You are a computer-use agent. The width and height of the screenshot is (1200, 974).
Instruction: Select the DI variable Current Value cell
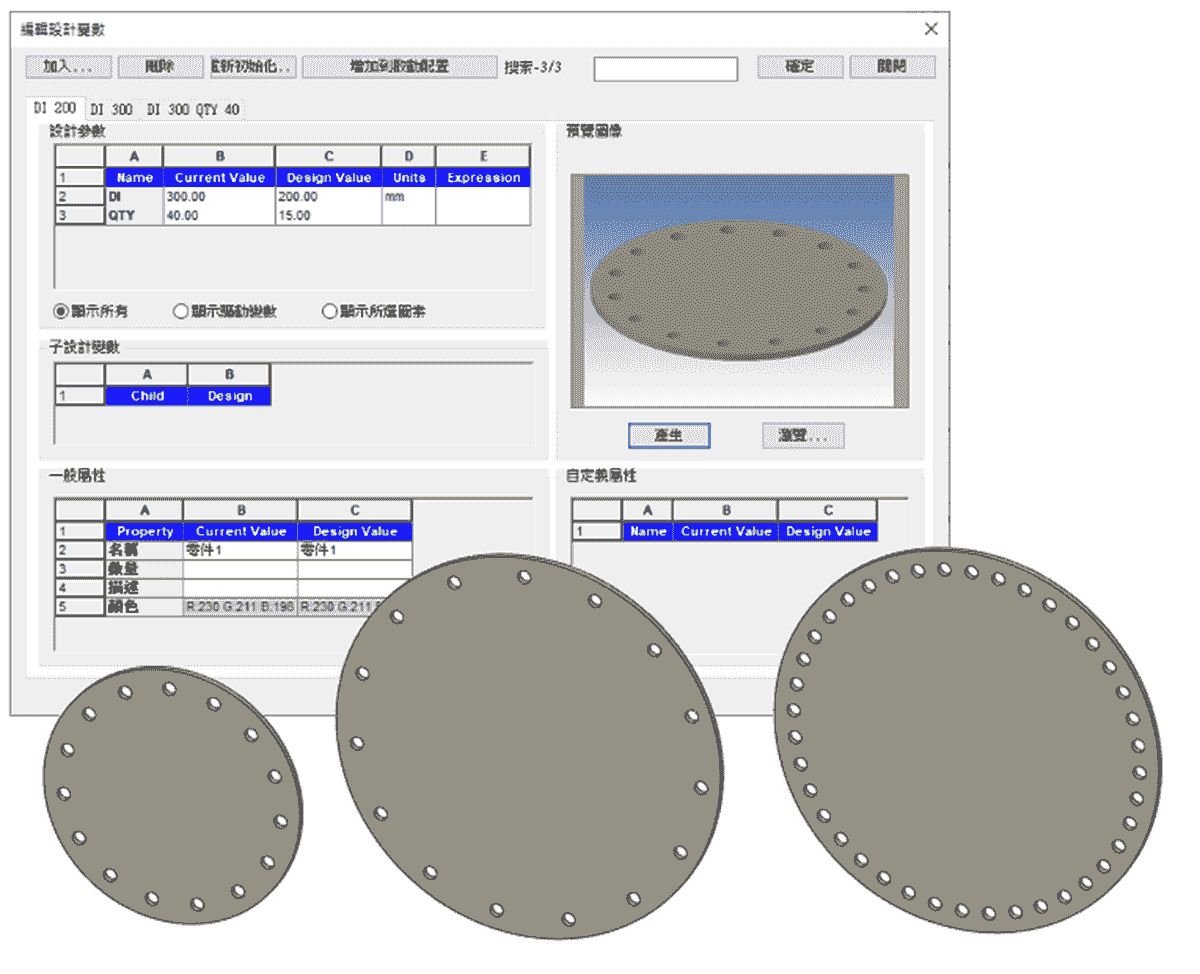(x=218, y=196)
